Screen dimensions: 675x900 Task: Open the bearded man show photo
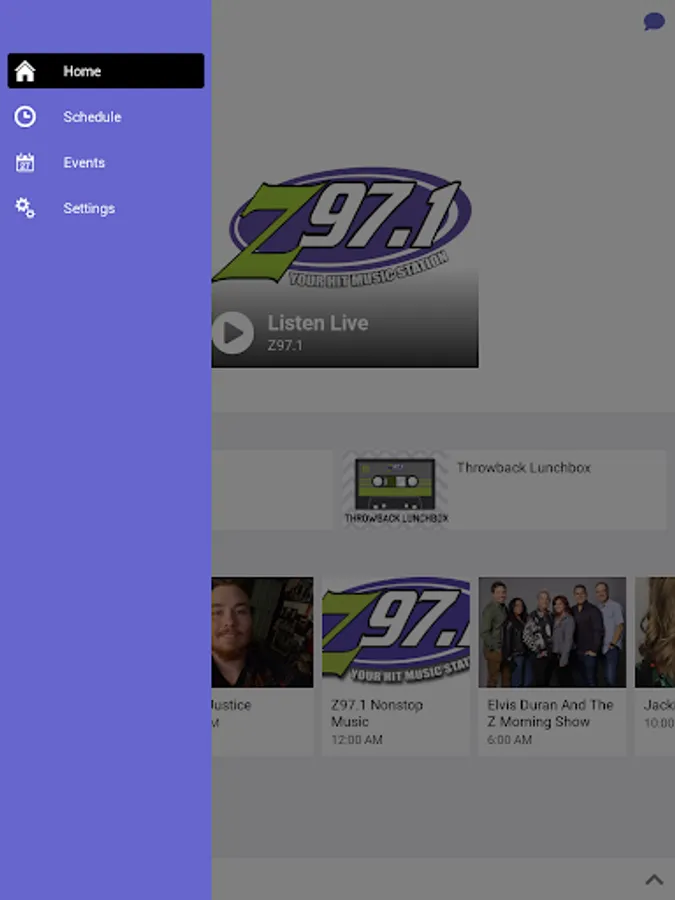(x=262, y=632)
